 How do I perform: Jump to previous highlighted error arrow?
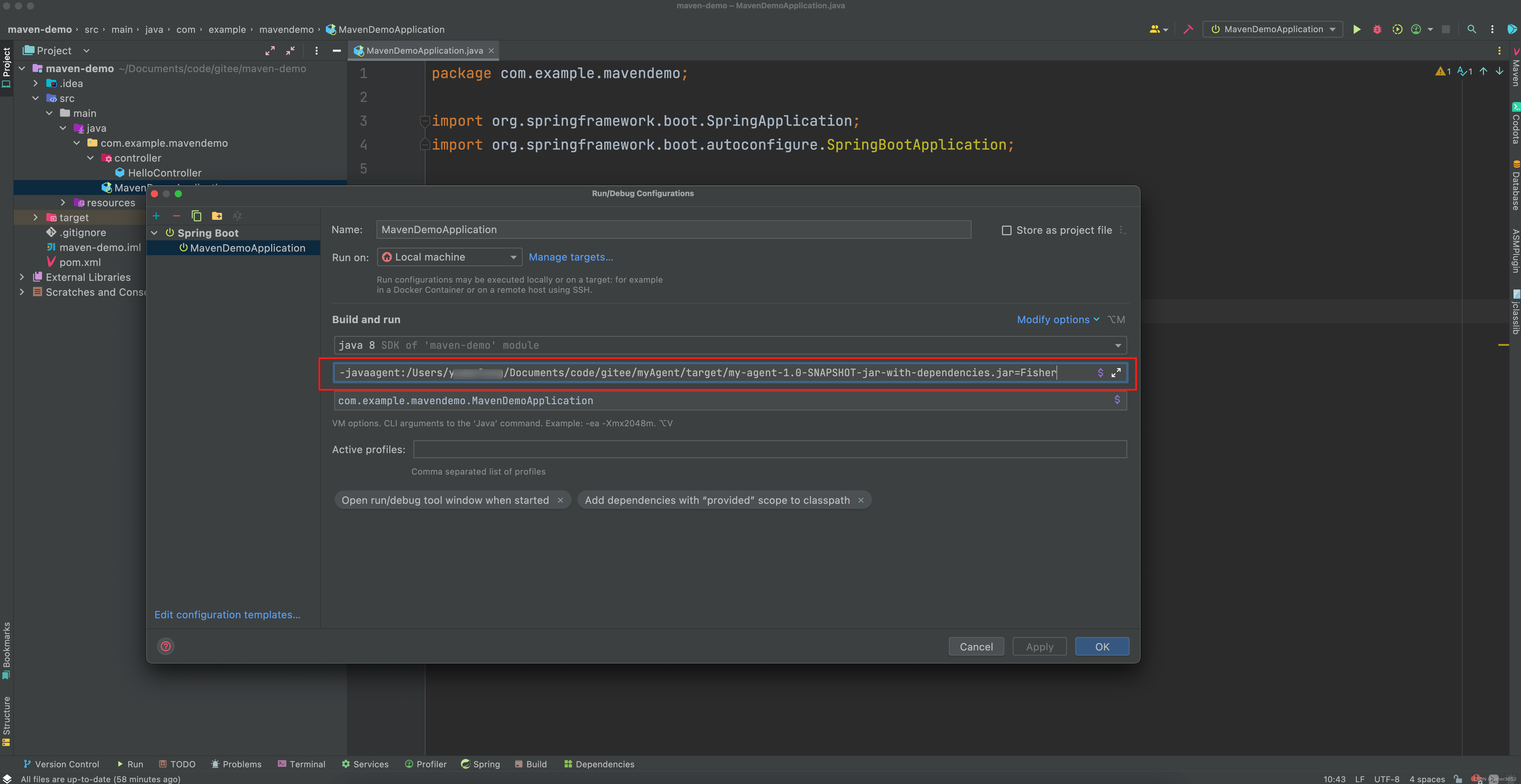pyautogui.click(x=1483, y=72)
